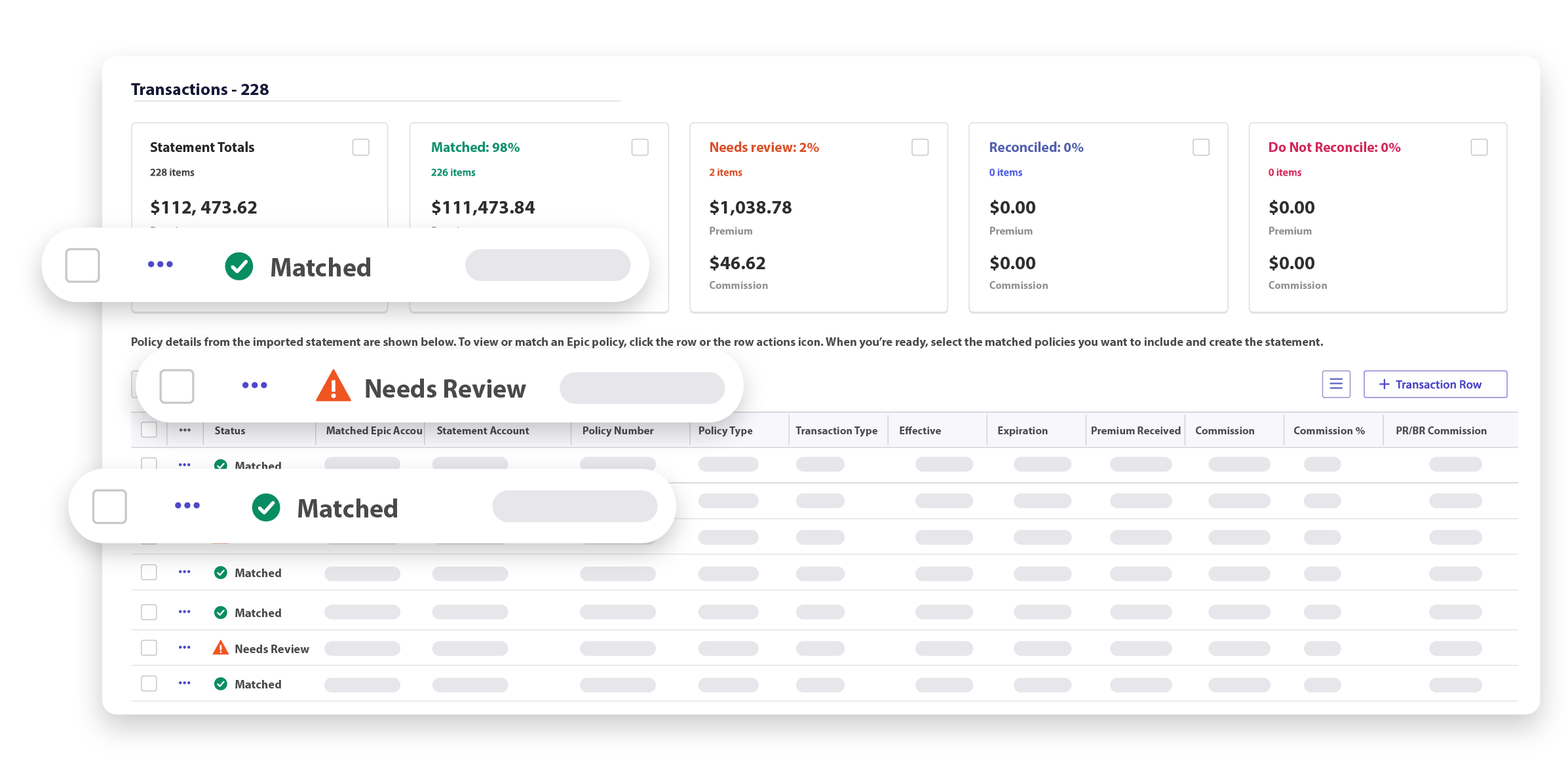Click the 2 items label
Viewport: 1568px width, 771px height.
point(725,172)
